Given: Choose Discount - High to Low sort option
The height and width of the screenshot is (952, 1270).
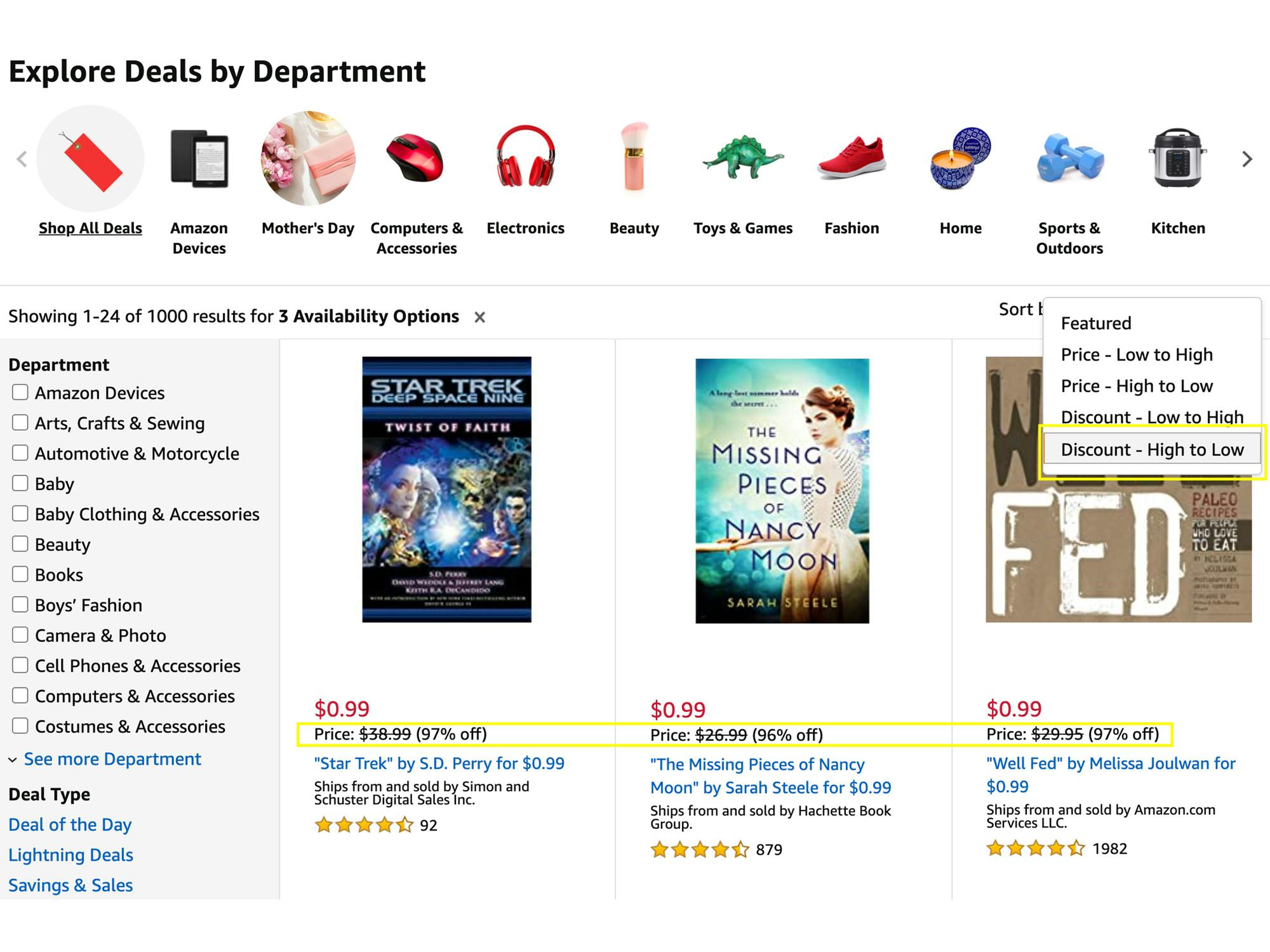Looking at the screenshot, I should pos(1152,449).
